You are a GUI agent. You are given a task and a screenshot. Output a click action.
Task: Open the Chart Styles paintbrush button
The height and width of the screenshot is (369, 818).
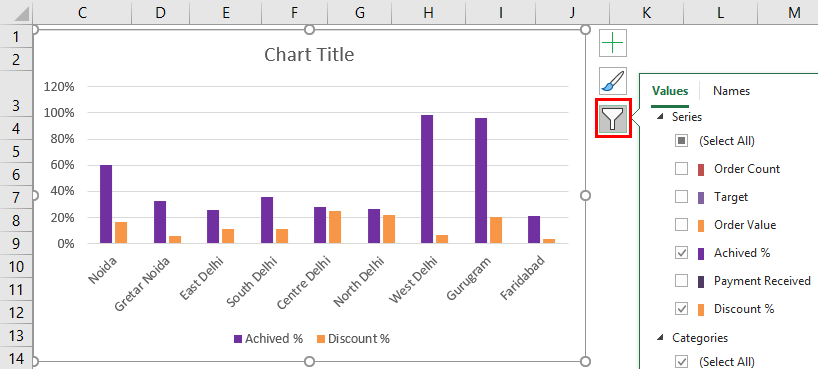pos(613,81)
